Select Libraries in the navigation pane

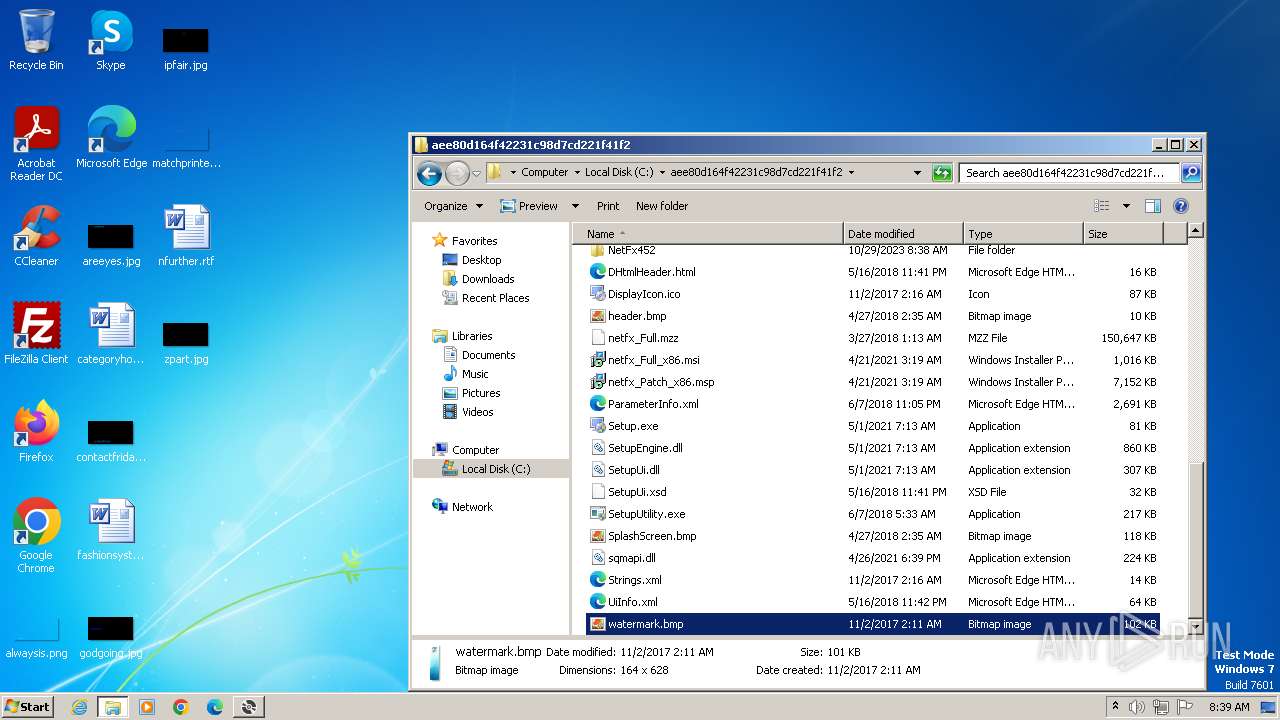point(472,336)
